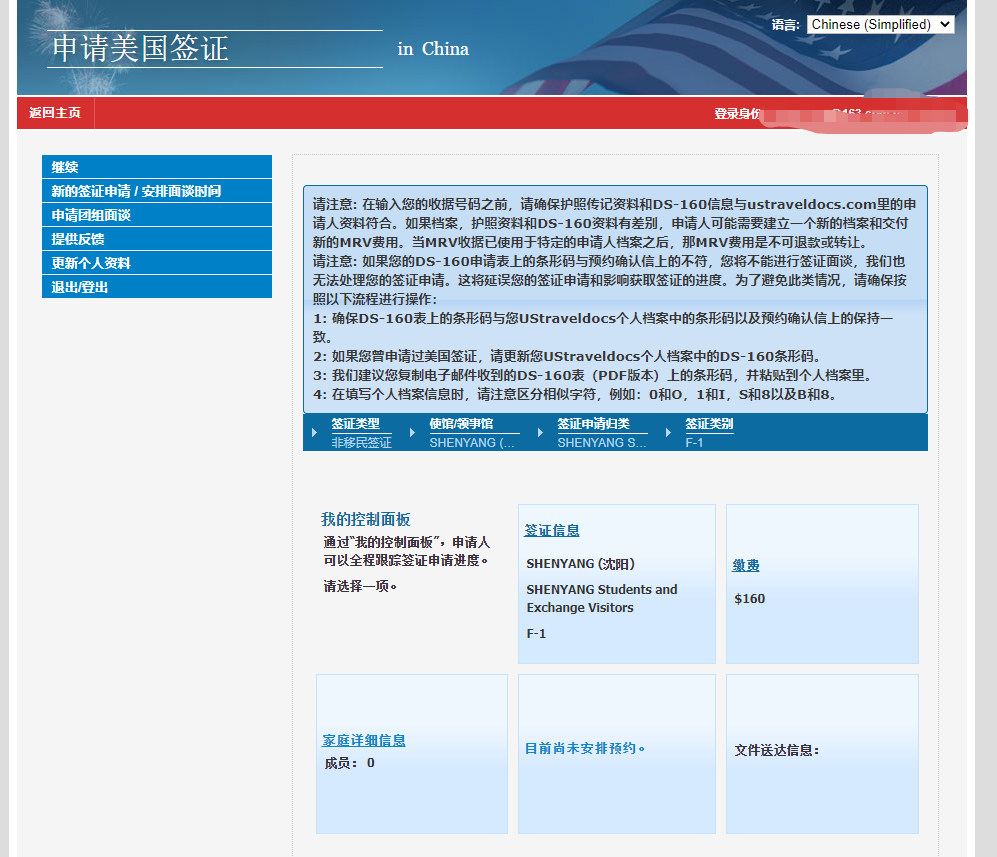Image resolution: width=997 pixels, height=857 pixels.
Task: Click 非移民签证 value in breadcrumb
Action: [361, 442]
